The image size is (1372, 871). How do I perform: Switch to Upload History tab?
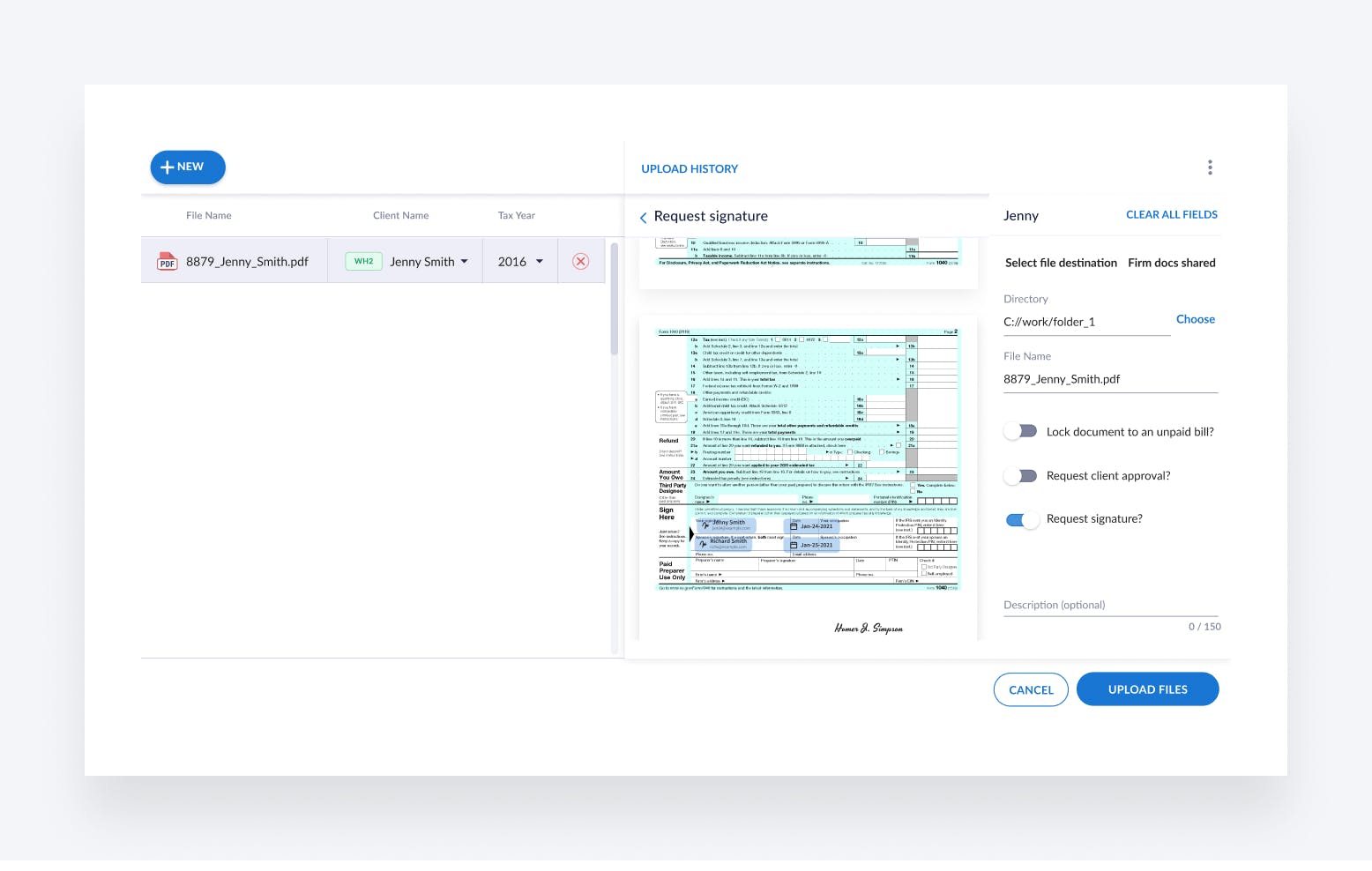tap(690, 169)
